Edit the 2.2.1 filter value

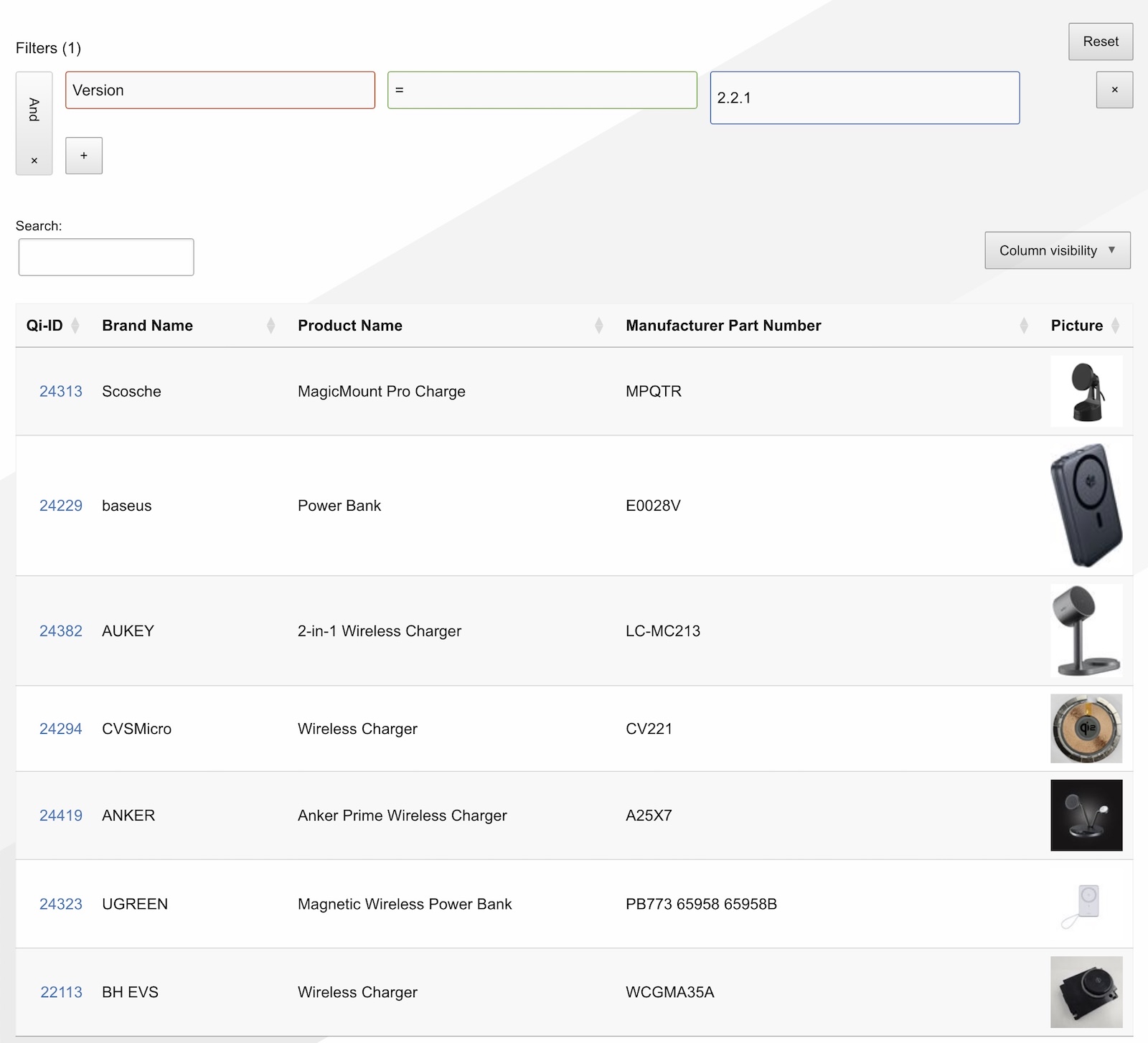864,98
